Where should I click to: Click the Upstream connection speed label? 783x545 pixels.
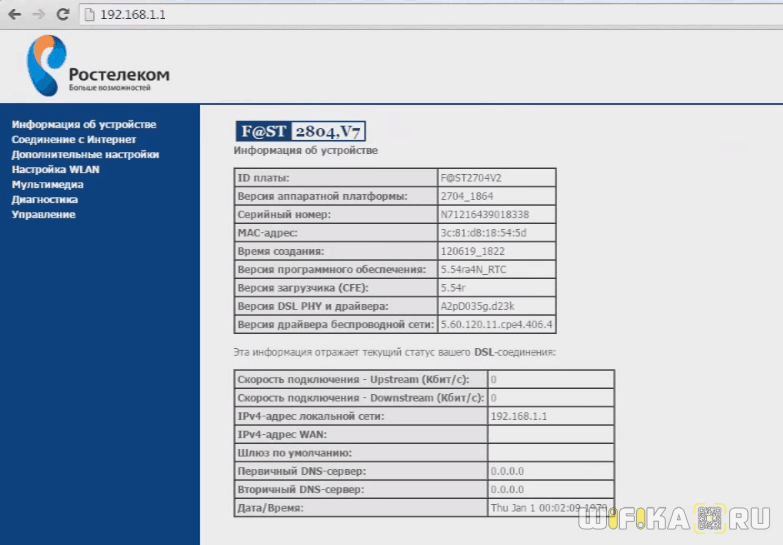click(x=353, y=379)
